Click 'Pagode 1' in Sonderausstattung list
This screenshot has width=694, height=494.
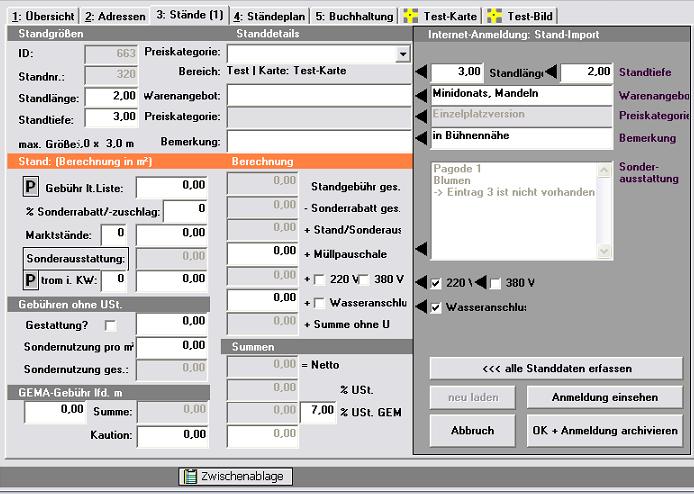click(x=457, y=169)
